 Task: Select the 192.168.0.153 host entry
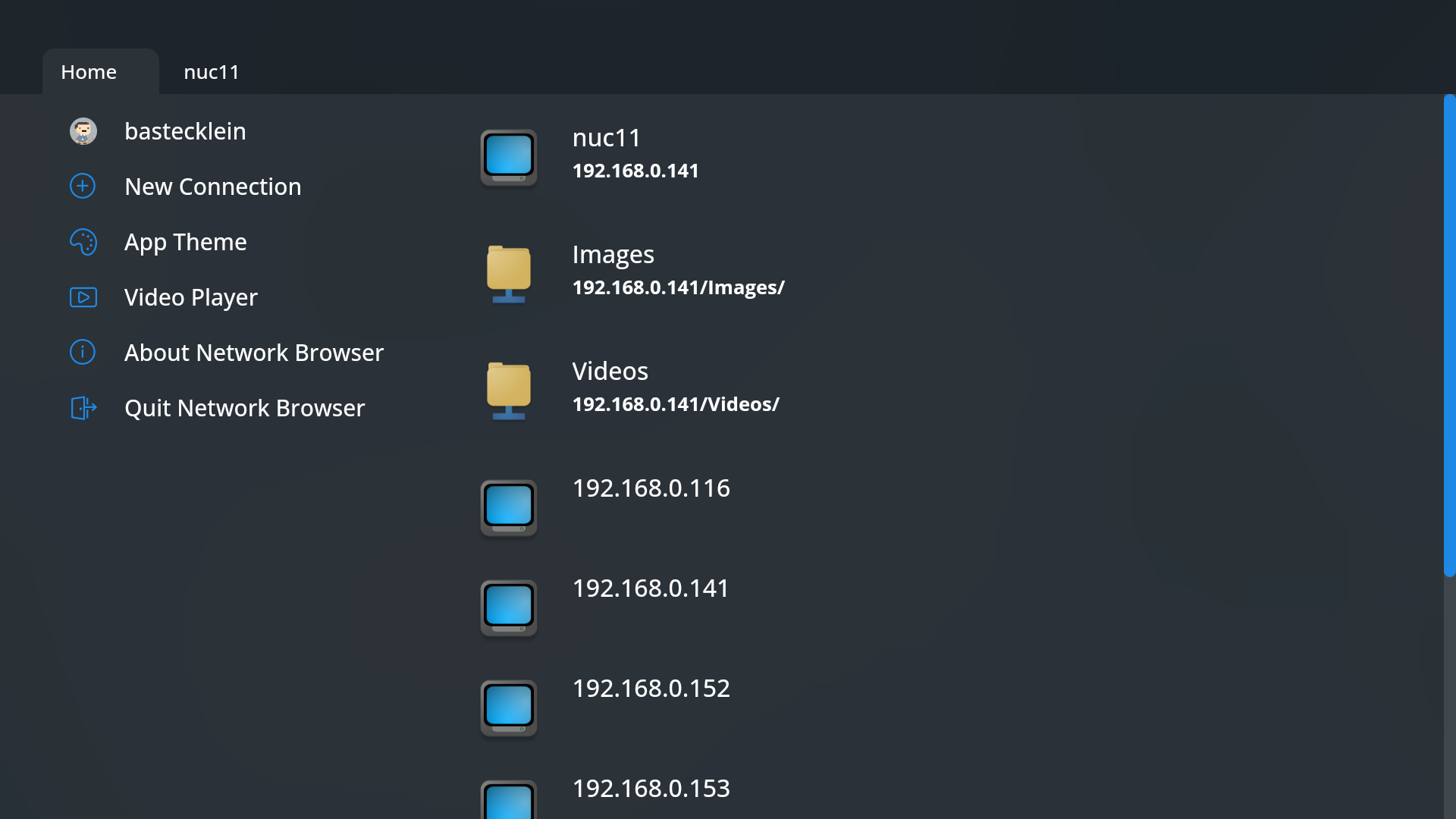pos(651,789)
